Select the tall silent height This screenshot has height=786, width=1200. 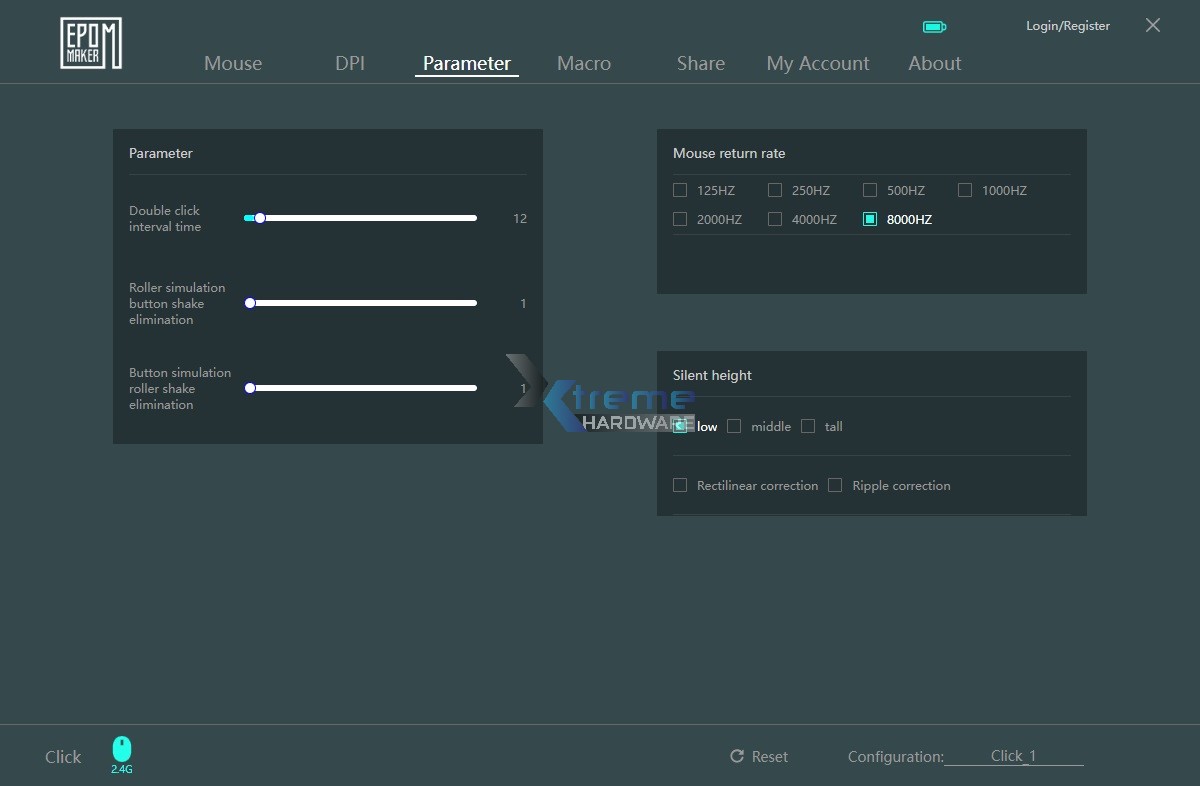[808, 425]
